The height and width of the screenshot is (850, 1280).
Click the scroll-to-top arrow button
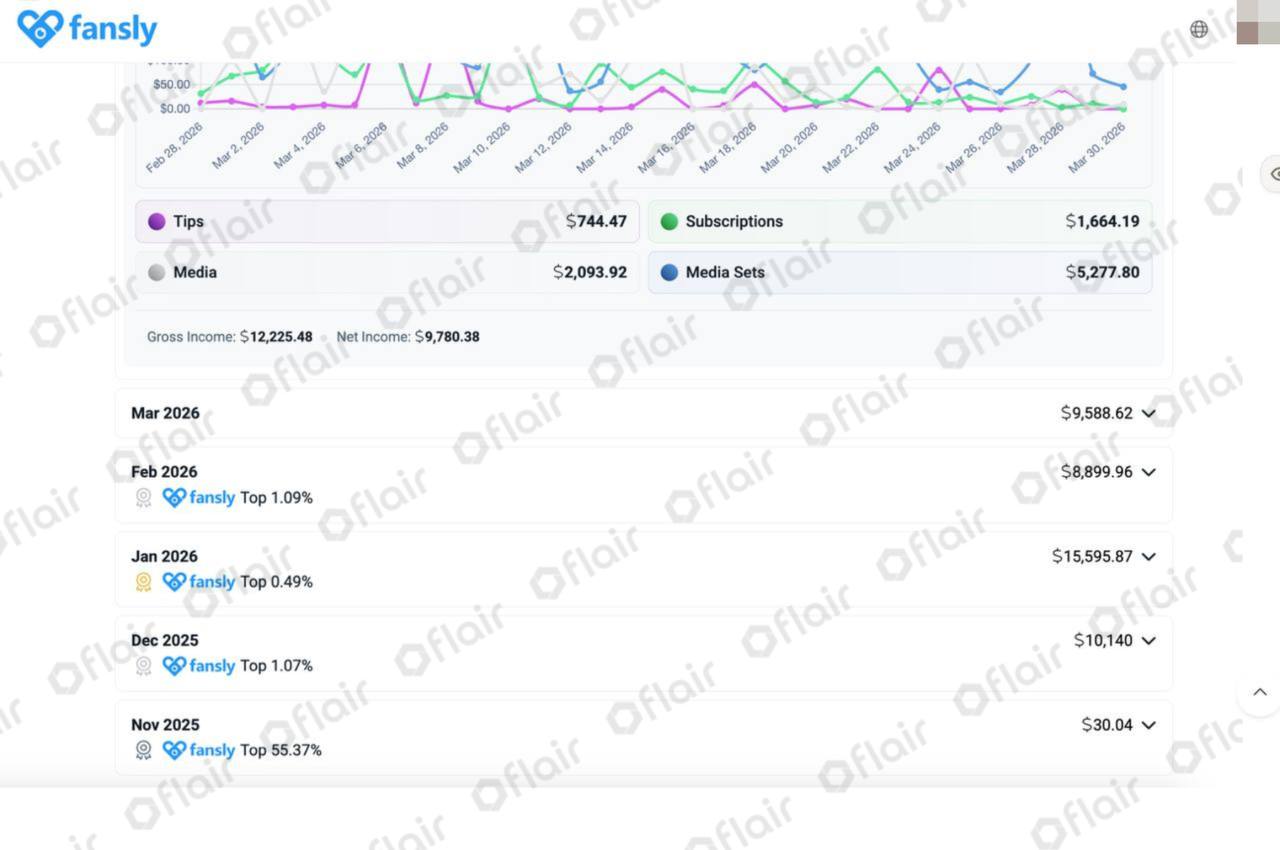[1259, 692]
